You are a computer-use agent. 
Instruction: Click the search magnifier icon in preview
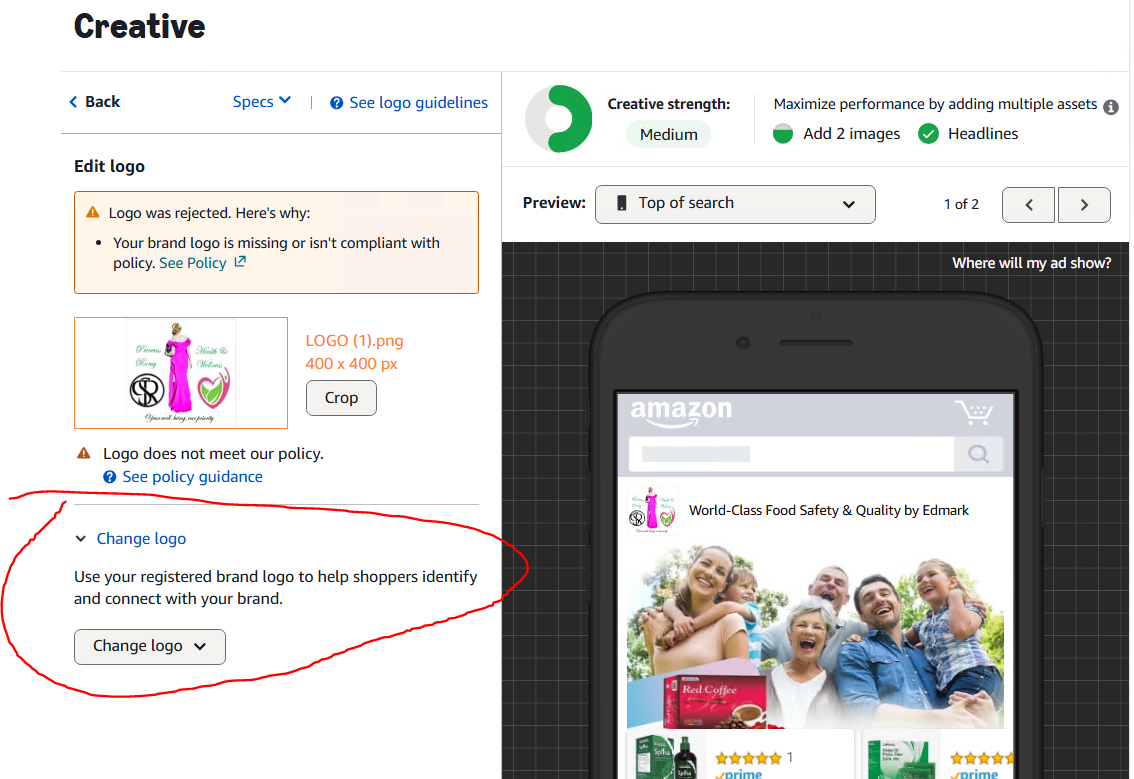click(x=978, y=454)
